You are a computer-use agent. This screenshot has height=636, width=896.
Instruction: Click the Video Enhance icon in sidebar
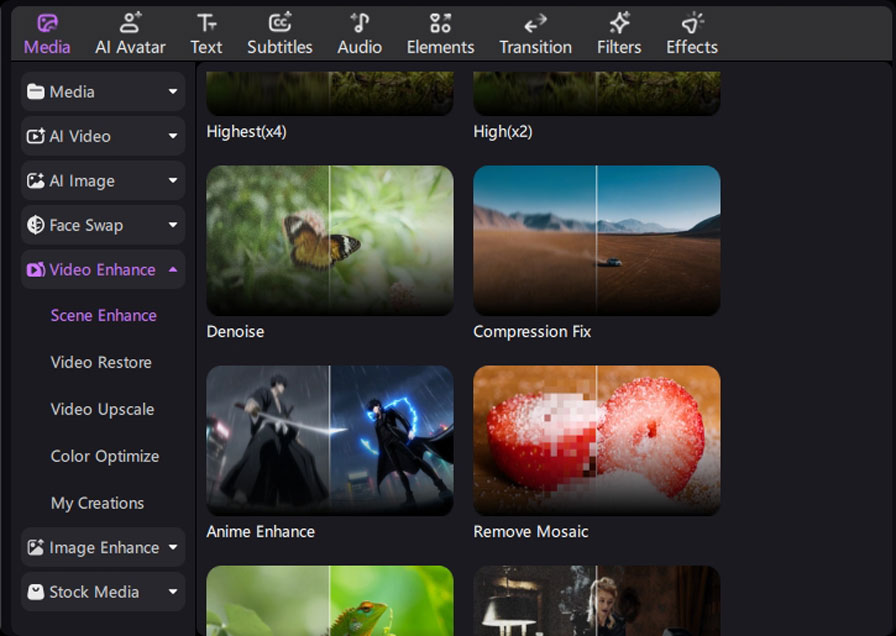tap(35, 270)
